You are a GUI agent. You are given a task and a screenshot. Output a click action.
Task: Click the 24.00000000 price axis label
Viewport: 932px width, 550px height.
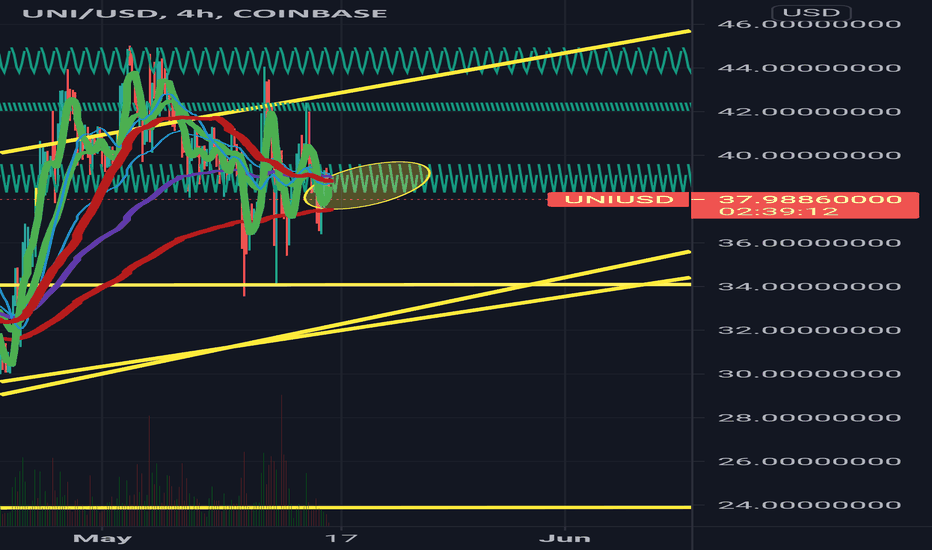(x=809, y=505)
